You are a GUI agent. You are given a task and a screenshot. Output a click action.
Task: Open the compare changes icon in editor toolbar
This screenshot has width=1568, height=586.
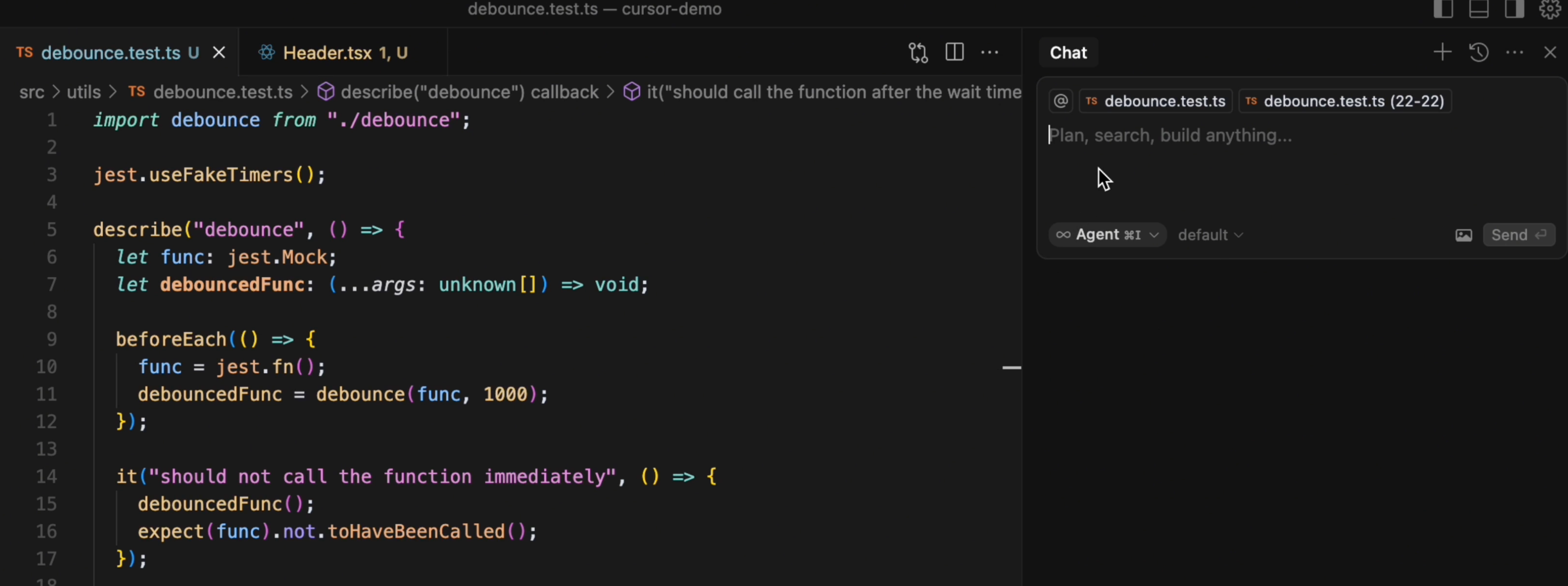click(x=918, y=53)
